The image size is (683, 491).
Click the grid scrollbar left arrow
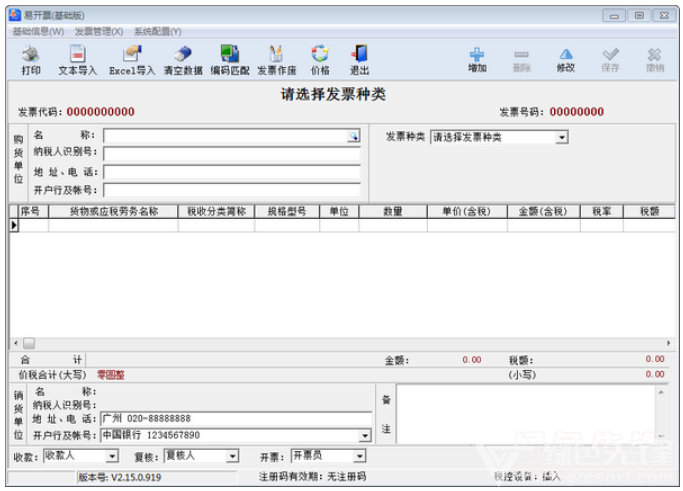(16, 343)
